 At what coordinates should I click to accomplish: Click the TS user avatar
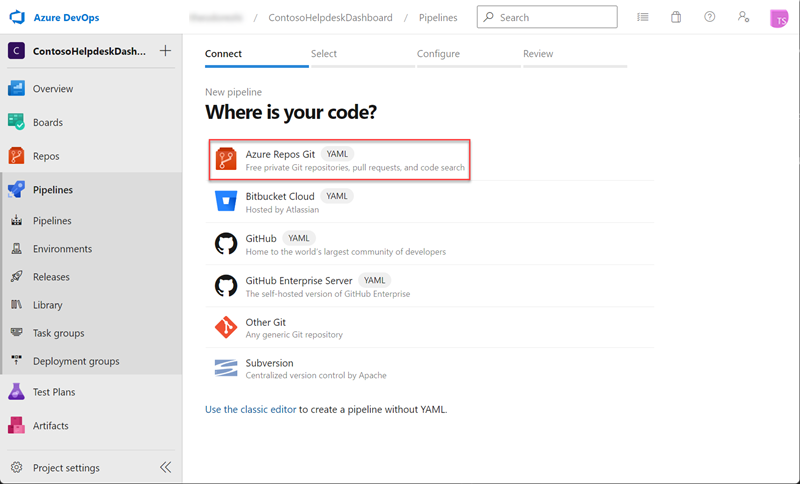tap(779, 19)
